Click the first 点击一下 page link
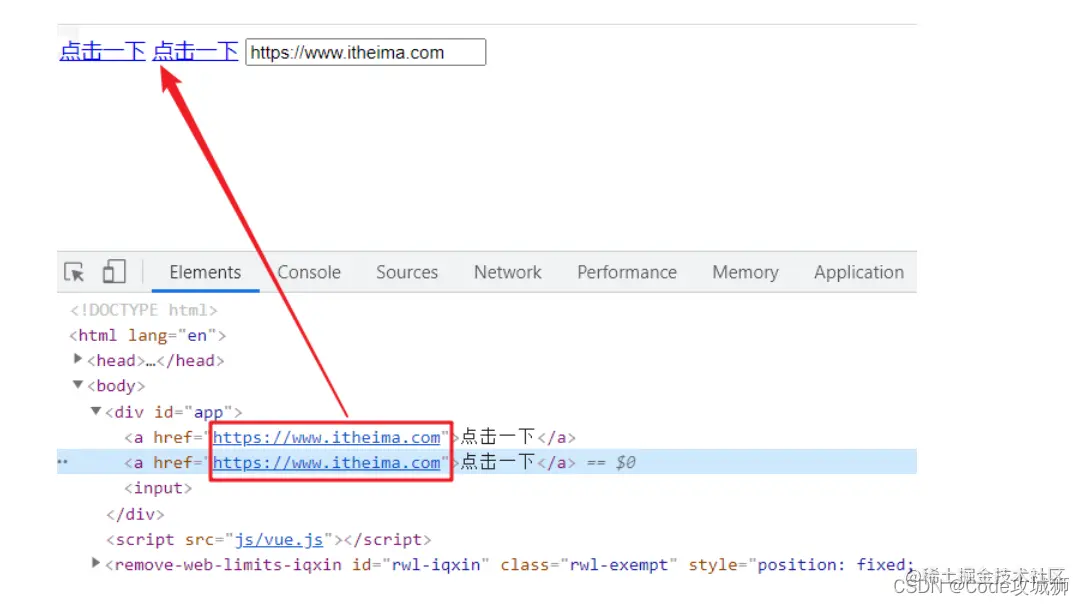 tap(102, 51)
